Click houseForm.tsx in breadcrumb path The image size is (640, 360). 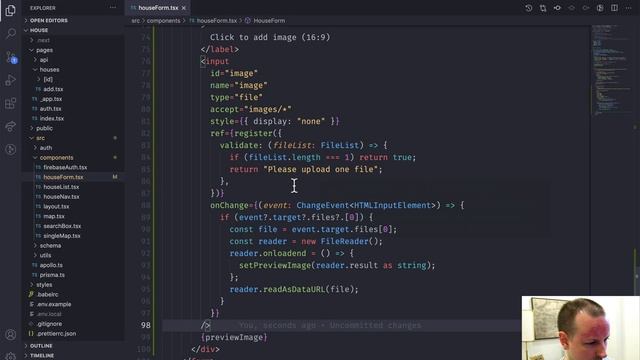coord(216,20)
